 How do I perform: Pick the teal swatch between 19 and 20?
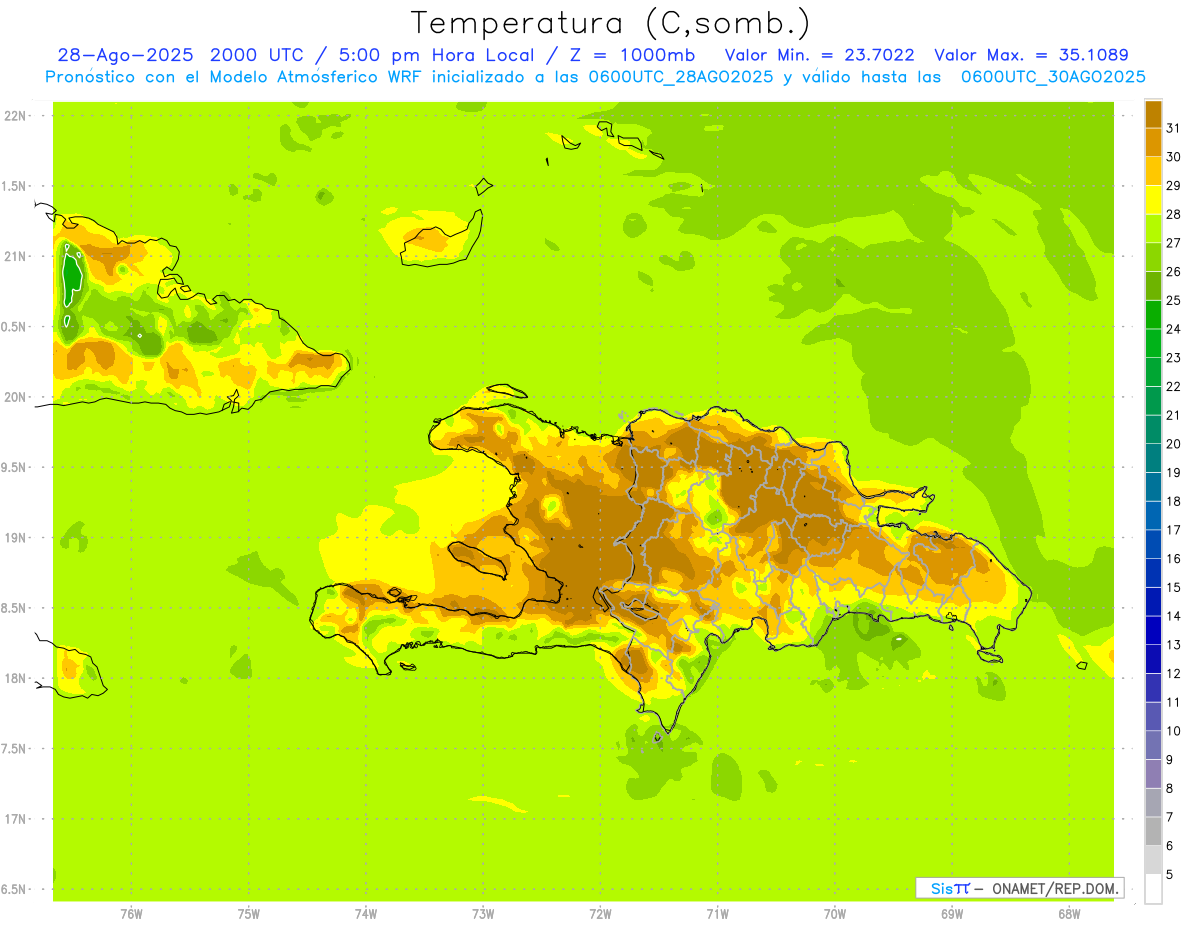(x=1153, y=458)
